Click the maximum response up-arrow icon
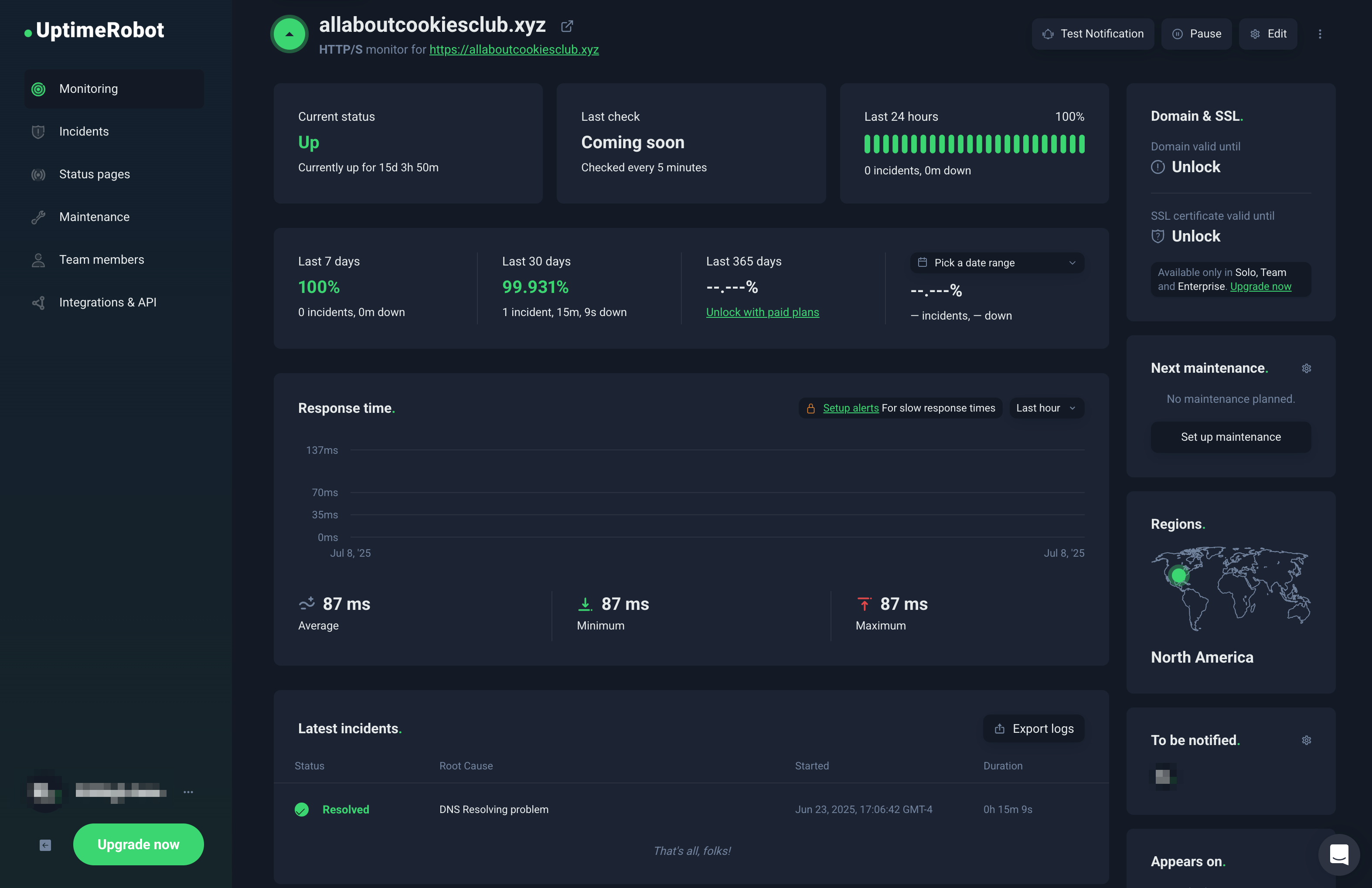 pos(864,603)
